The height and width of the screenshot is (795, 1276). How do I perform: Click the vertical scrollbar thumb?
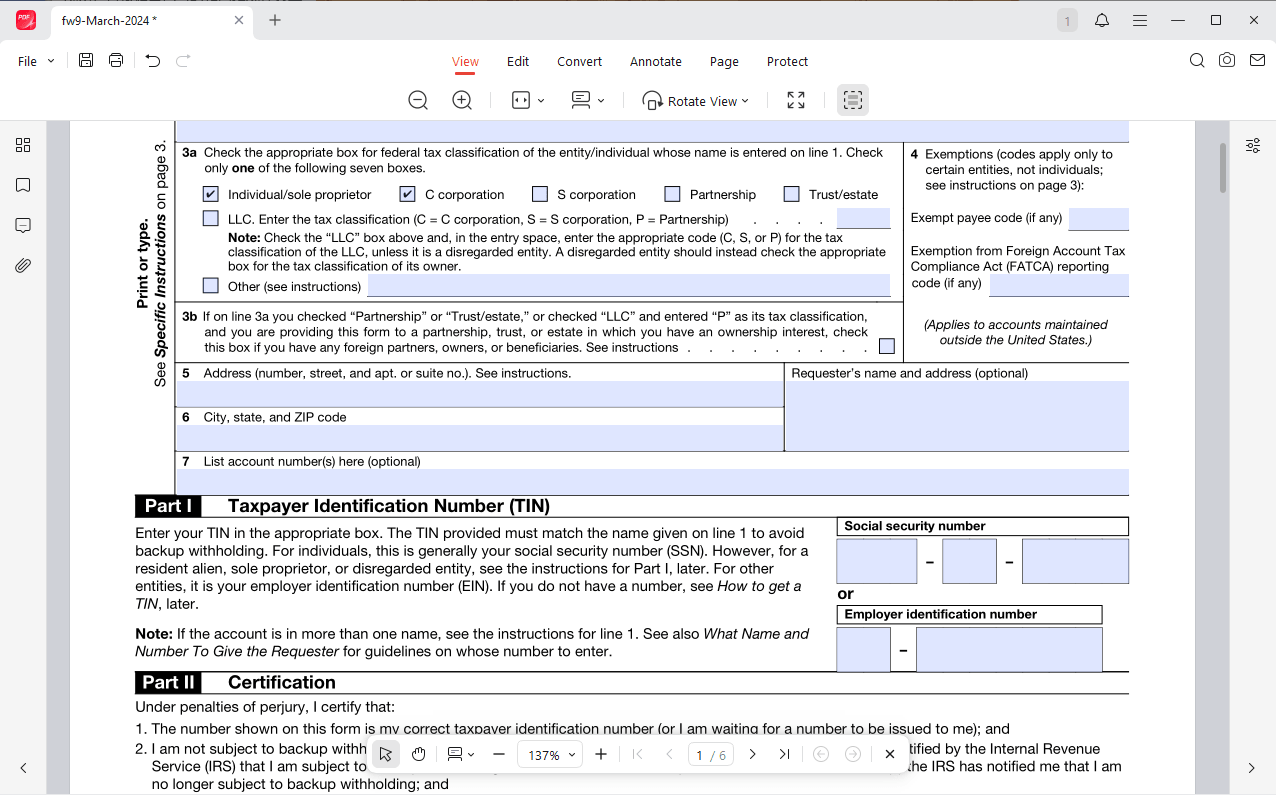[1223, 168]
